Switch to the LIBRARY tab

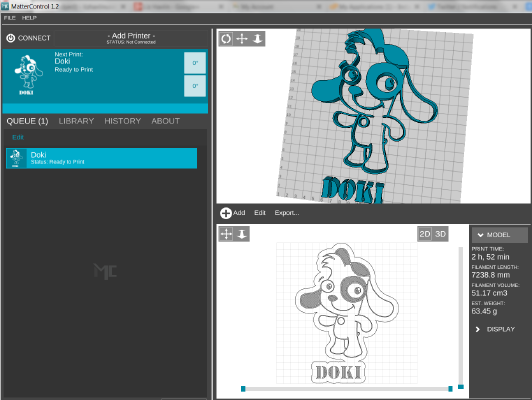click(76, 121)
